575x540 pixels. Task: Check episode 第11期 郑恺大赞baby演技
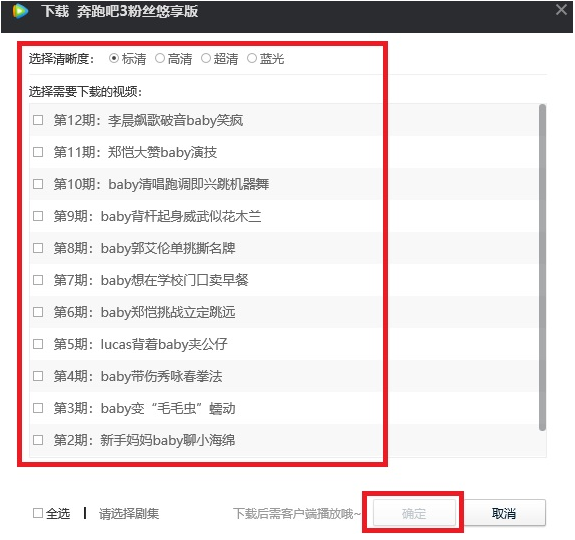[x=38, y=152]
